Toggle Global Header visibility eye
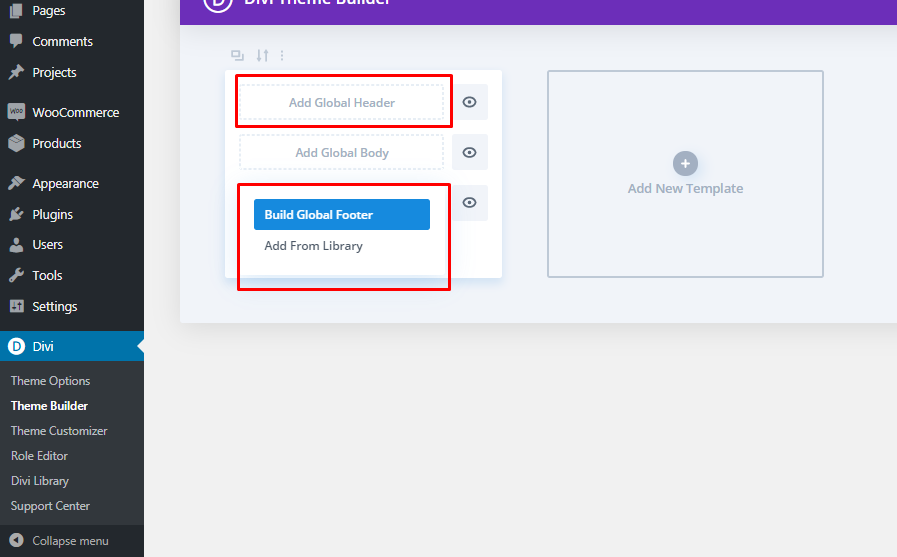Screen dimensions: 897x557 tap(470, 102)
